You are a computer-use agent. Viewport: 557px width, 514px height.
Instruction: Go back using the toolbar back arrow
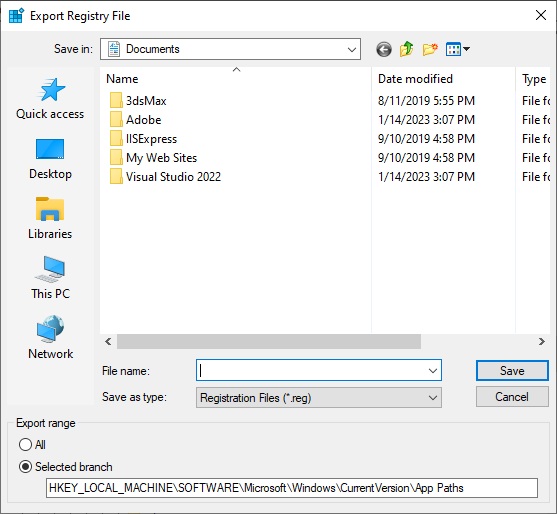pyautogui.click(x=384, y=49)
